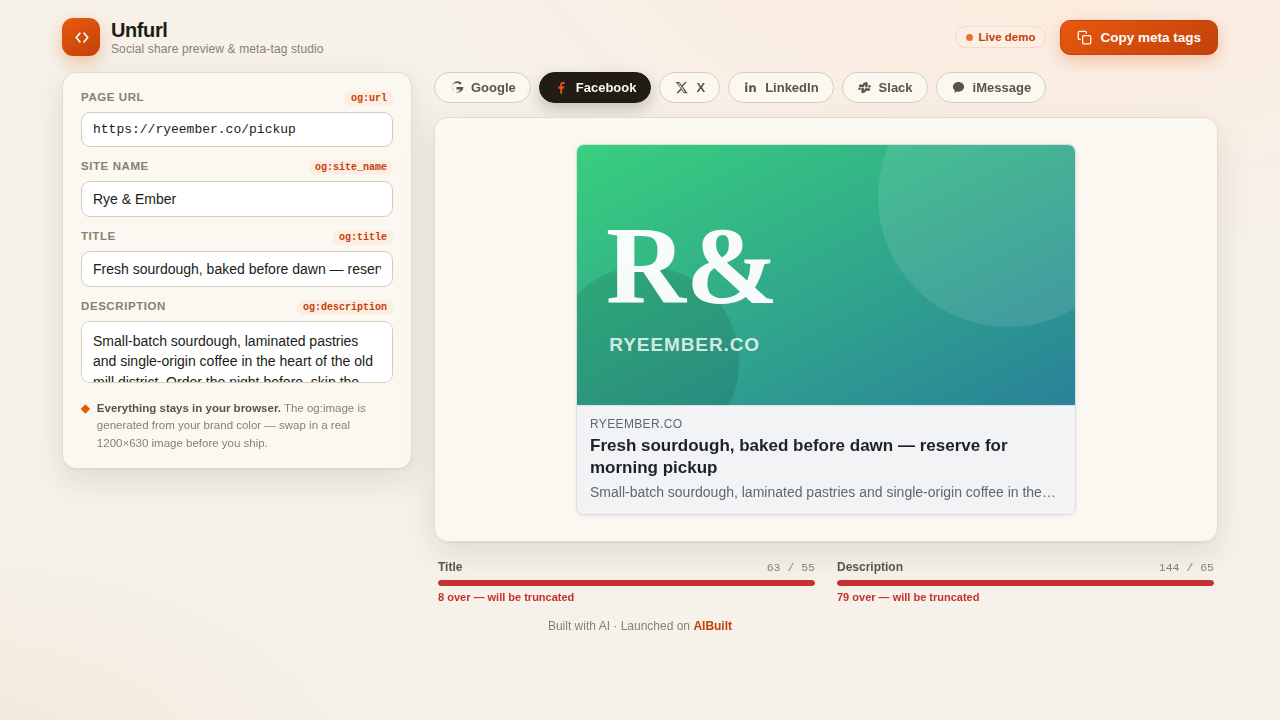The height and width of the screenshot is (720, 1280).
Task: Click the Title length progress bar
Action: pyautogui.click(x=626, y=583)
